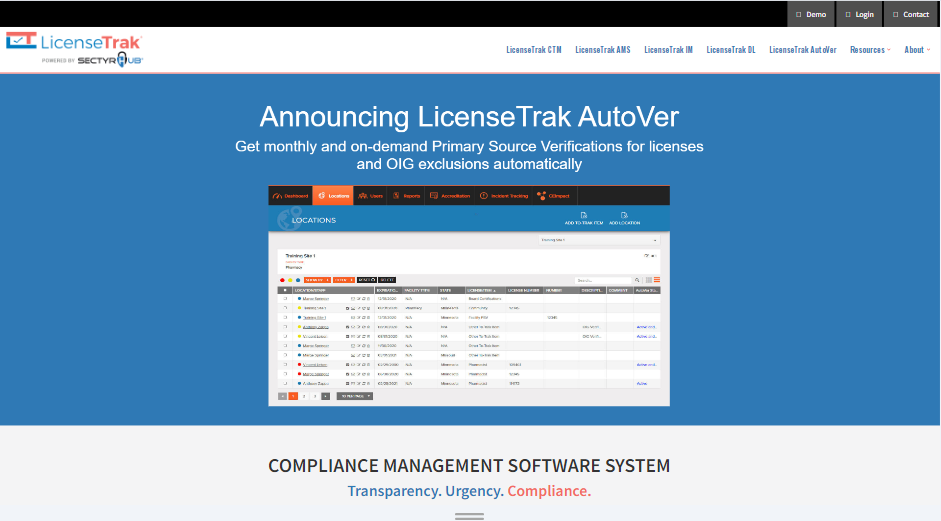941x521 pixels.
Task: Go to page 1 in pagination
Action: pyautogui.click(x=293, y=396)
